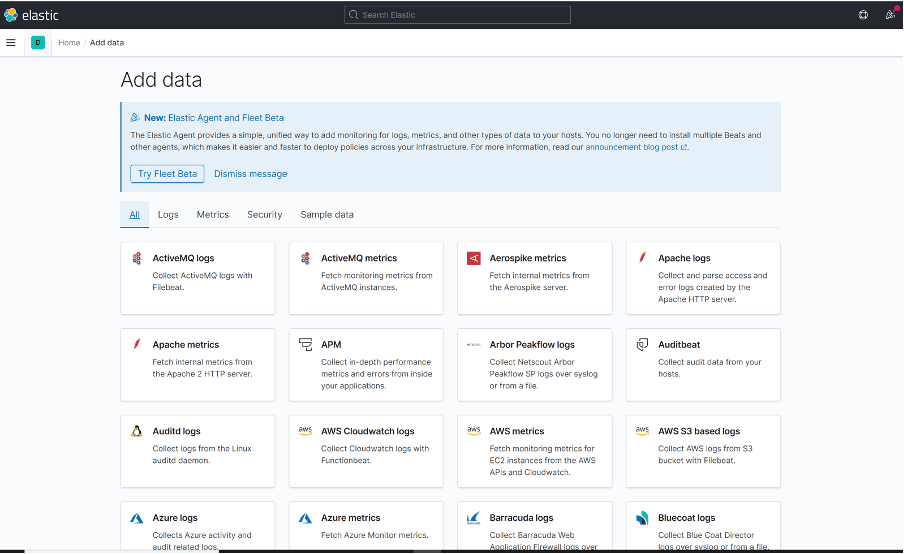Open the AWS metrics card title
The image size is (904, 554).
tap(517, 431)
